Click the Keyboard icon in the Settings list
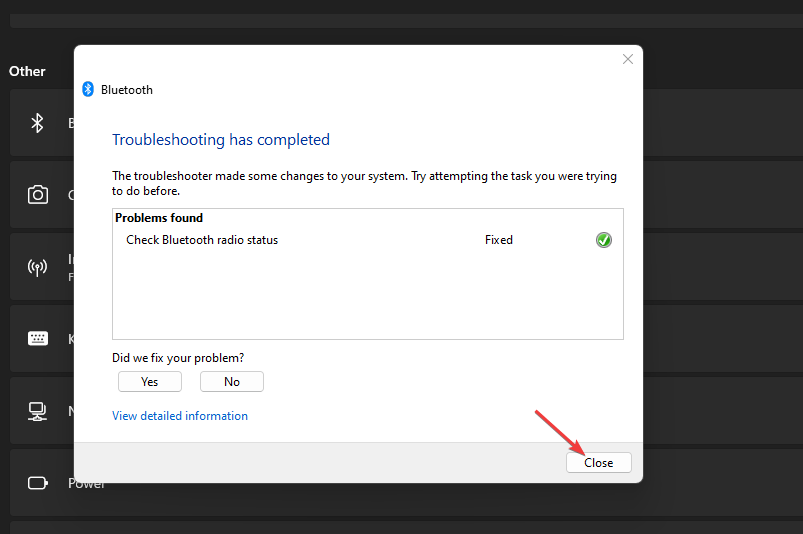The image size is (803, 534). 37,338
